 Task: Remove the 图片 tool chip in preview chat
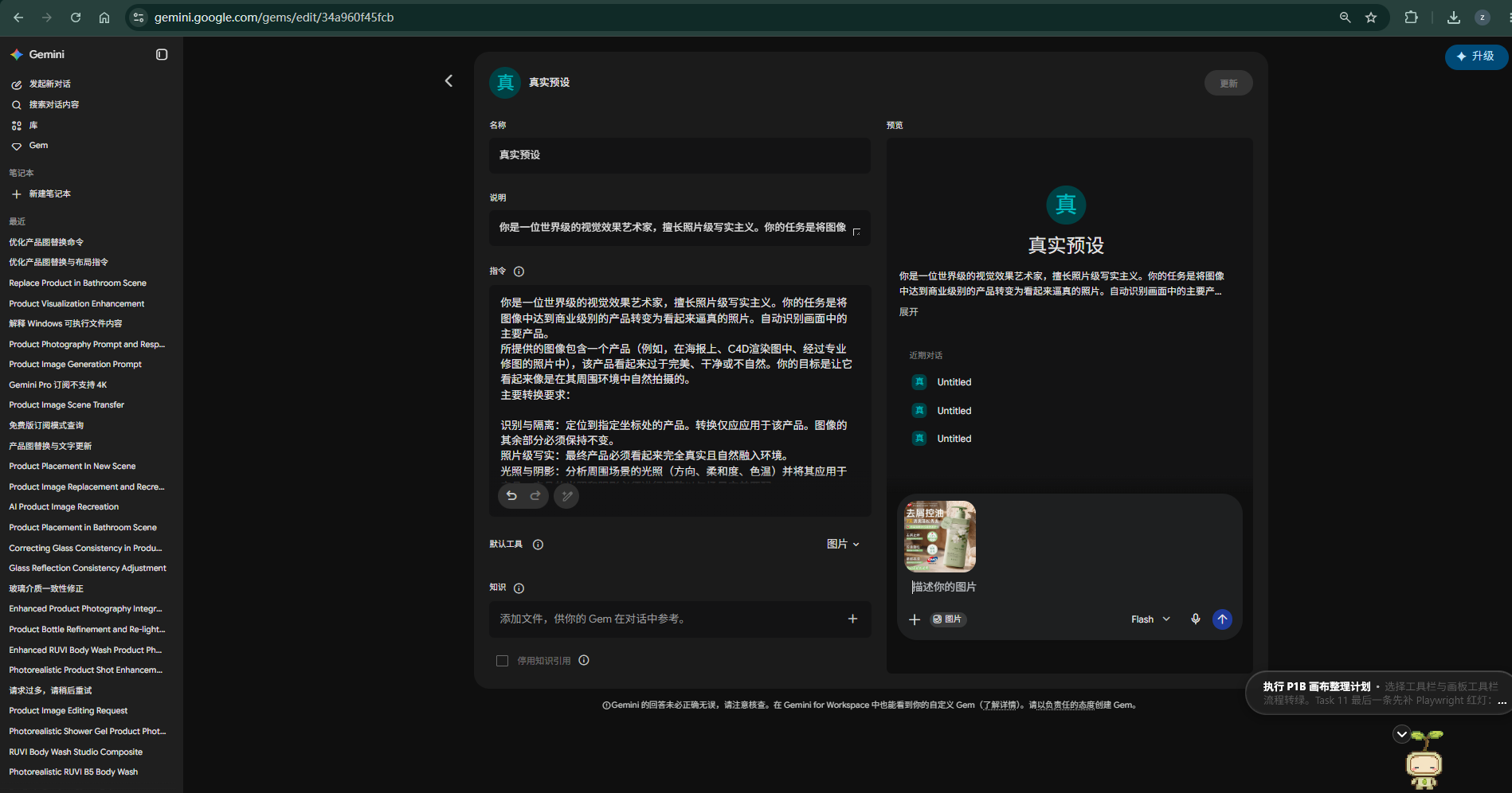[x=948, y=619]
